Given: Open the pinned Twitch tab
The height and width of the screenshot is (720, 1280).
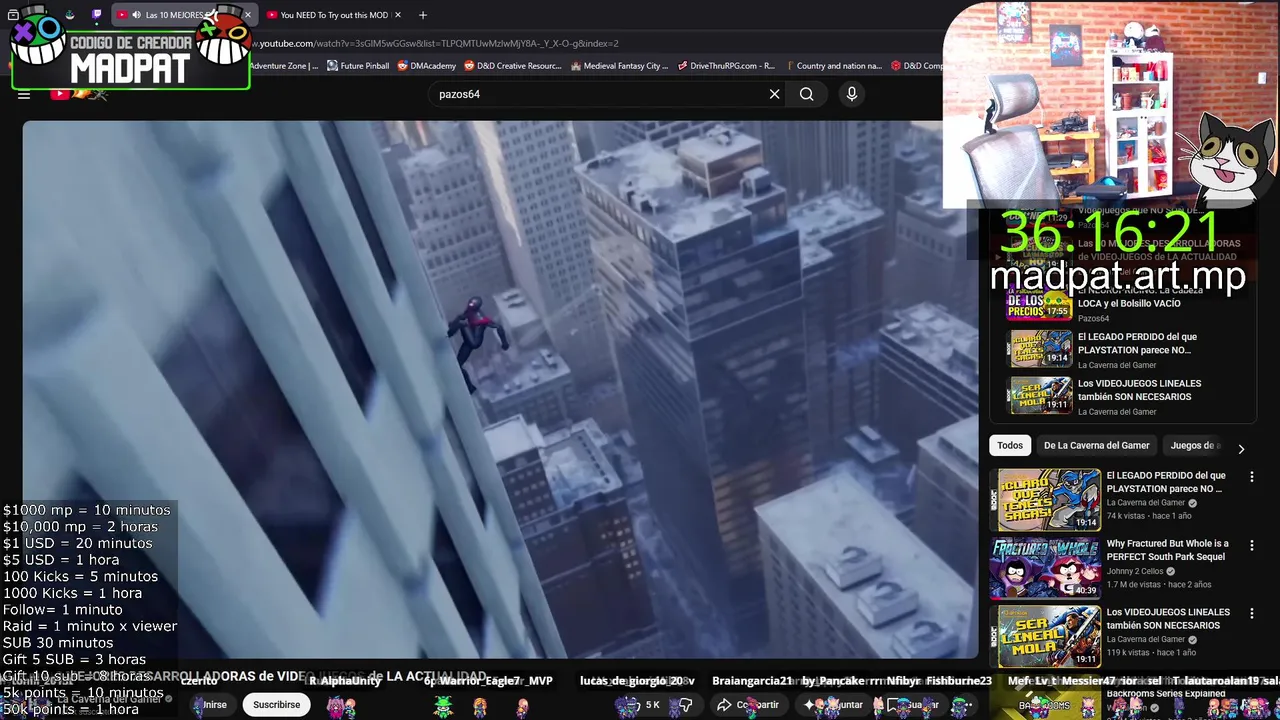Looking at the screenshot, I should 97,15.
